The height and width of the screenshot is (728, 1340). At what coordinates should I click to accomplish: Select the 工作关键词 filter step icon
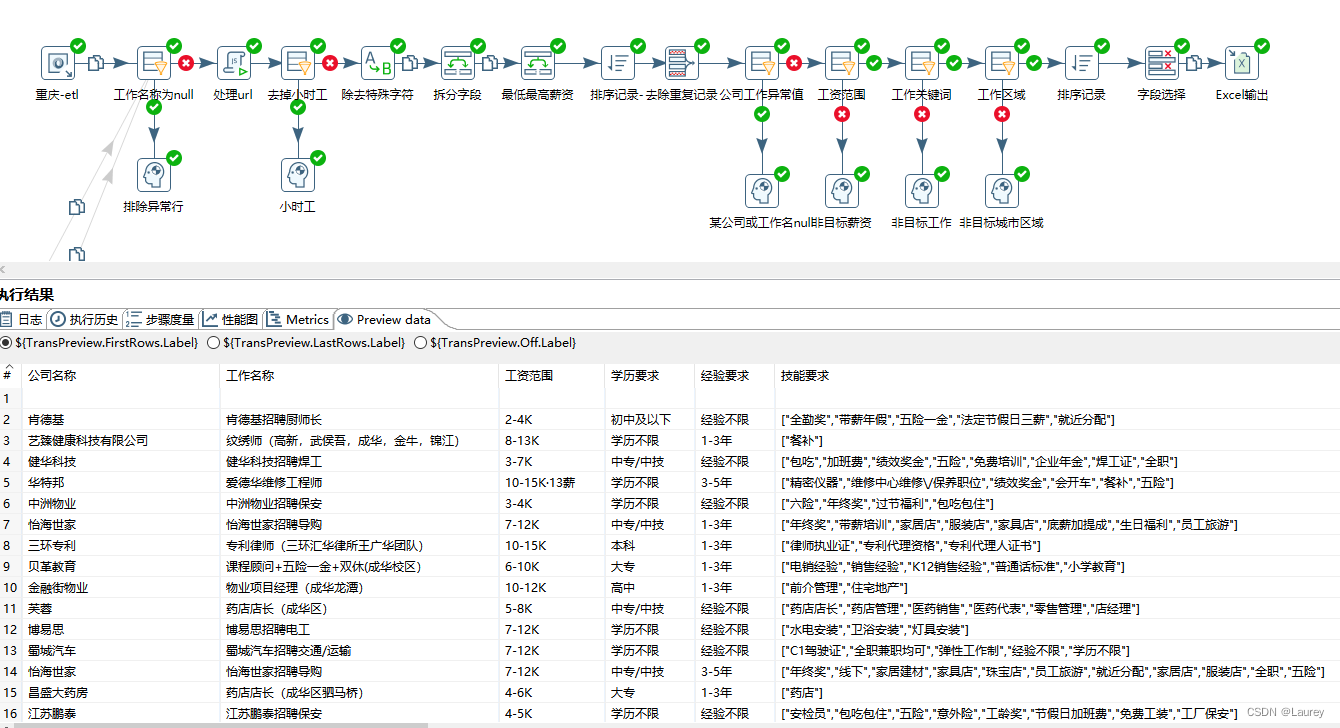(x=921, y=62)
